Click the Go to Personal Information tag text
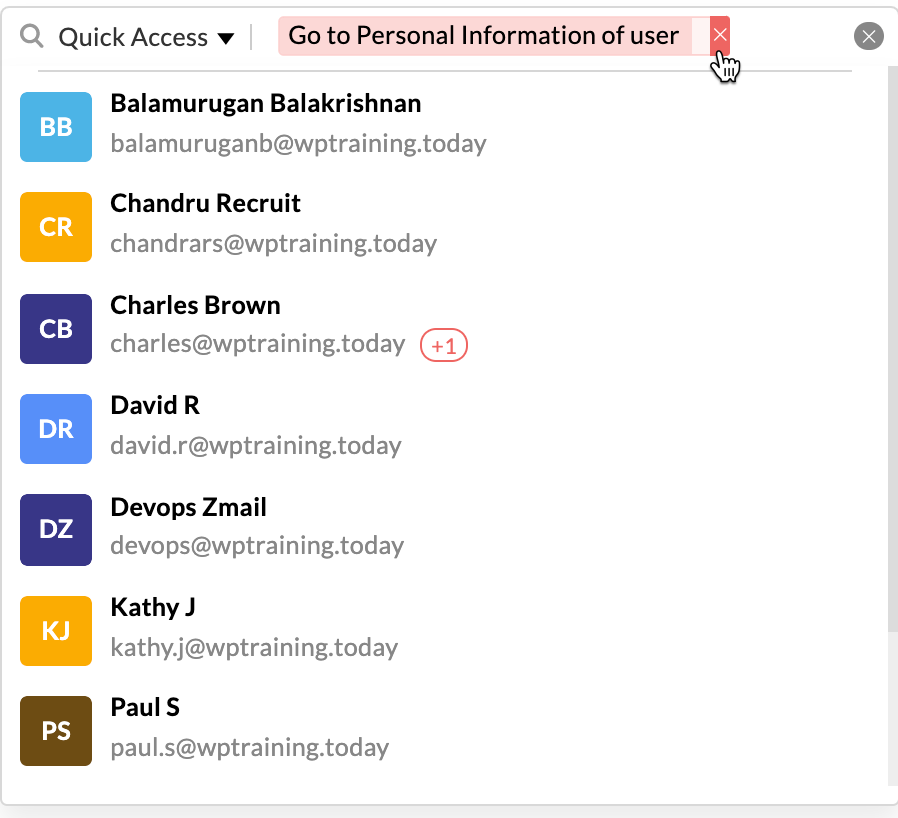Screen dimensions: 898x818 [483, 36]
